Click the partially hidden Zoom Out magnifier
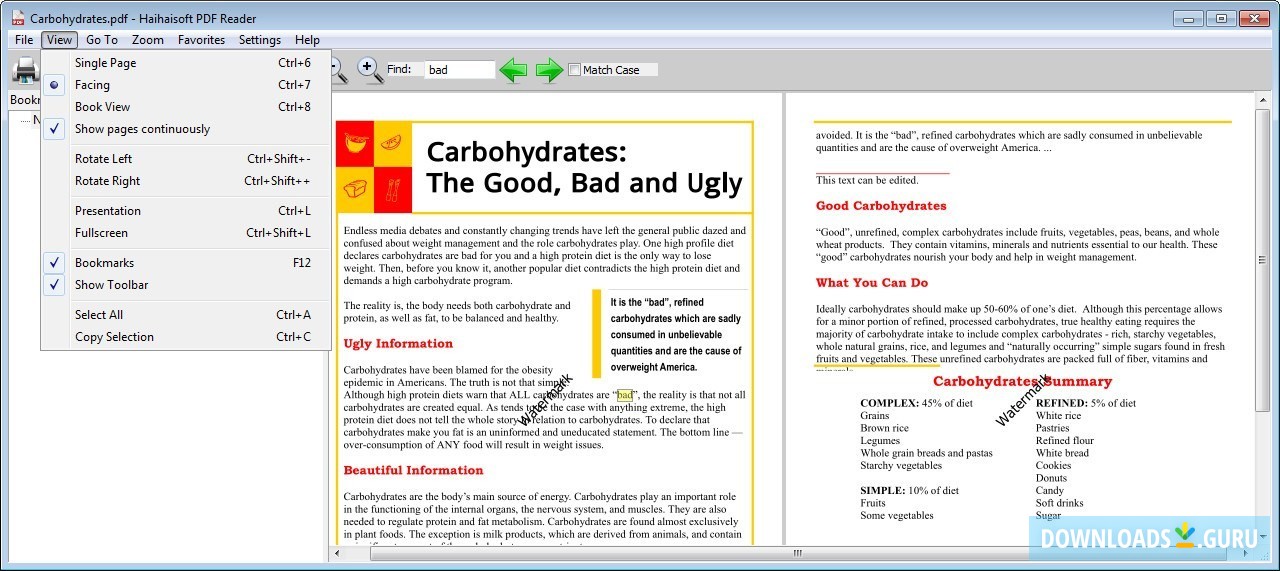 click(x=340, y=69)
